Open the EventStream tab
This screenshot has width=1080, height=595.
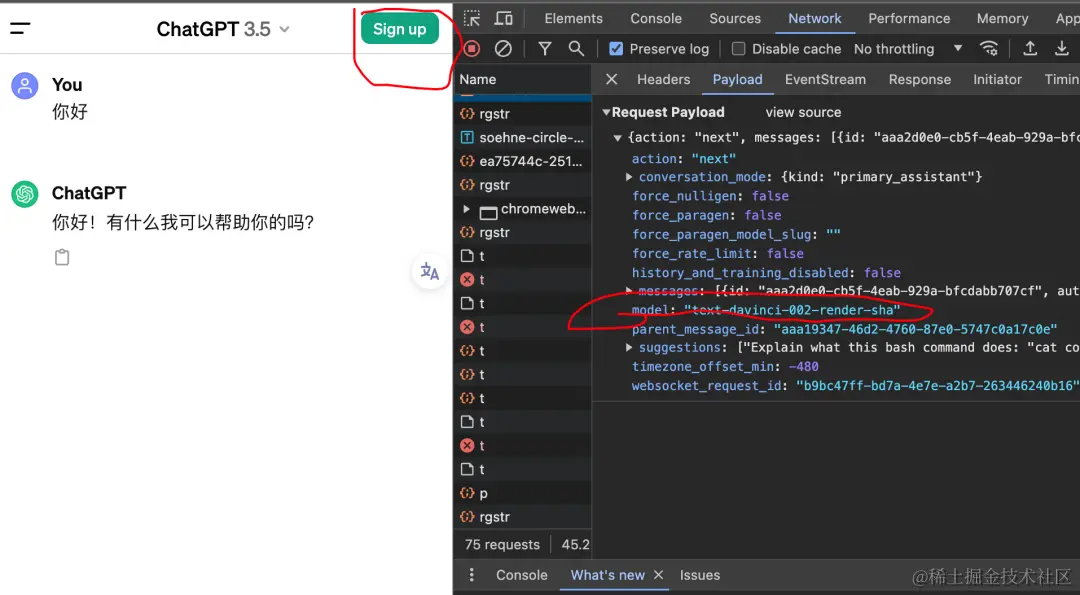click(825, 79)
